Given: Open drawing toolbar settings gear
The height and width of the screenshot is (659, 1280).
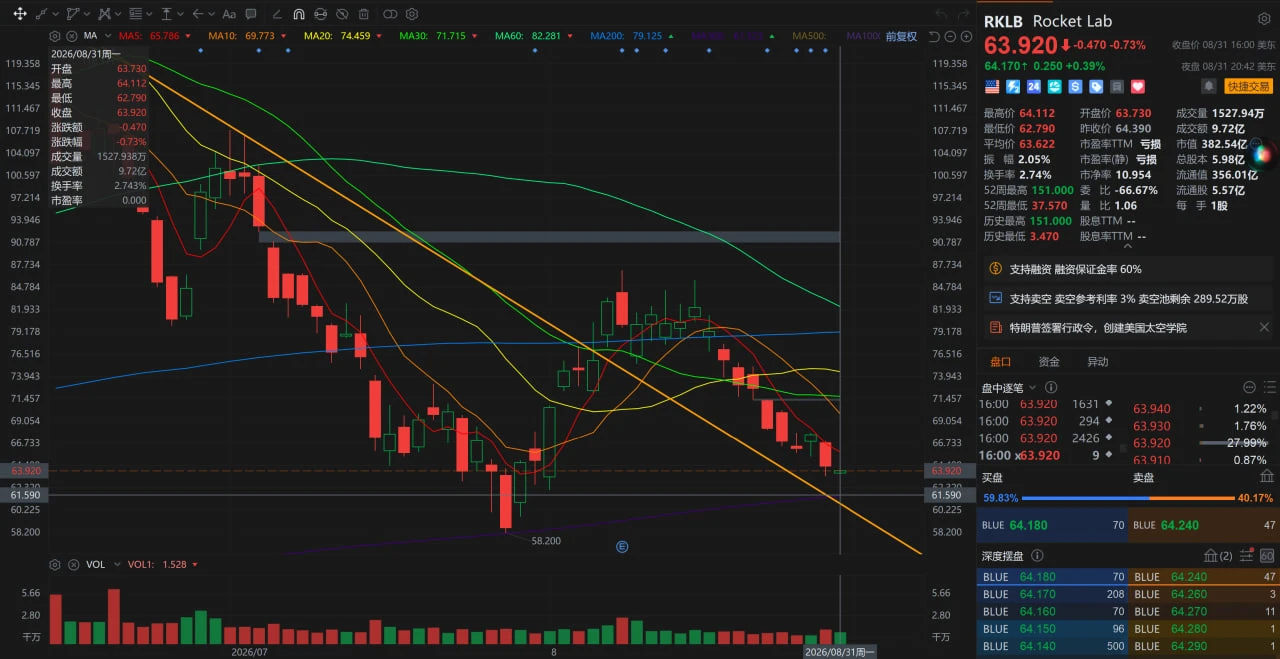Looking at the screenshot, I should [x=412, y=14].
